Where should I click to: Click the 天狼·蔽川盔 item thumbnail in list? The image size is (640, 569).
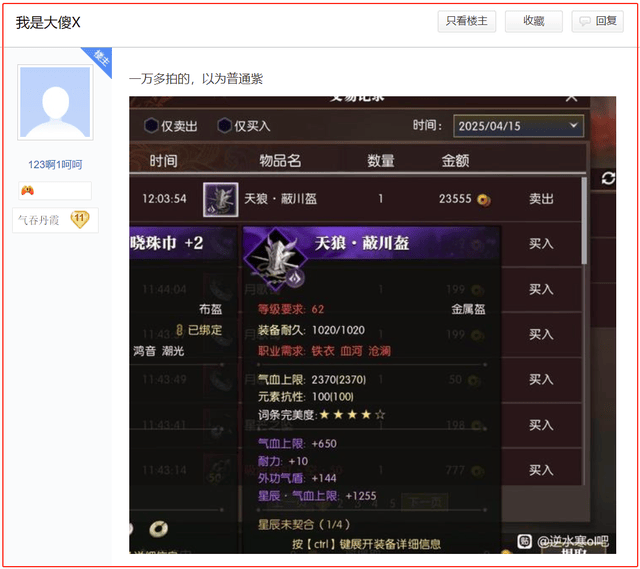pos(220,200)
